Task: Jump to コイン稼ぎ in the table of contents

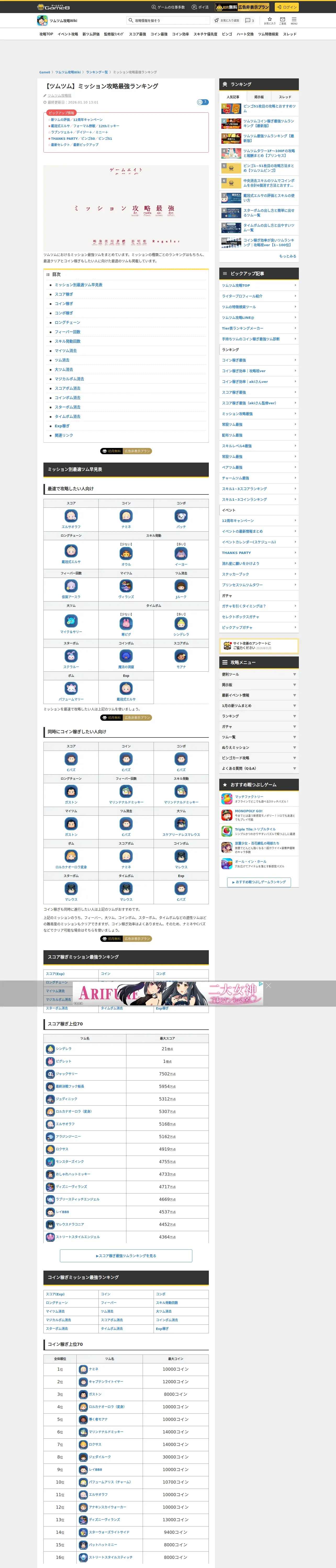Action: point(64,304)
